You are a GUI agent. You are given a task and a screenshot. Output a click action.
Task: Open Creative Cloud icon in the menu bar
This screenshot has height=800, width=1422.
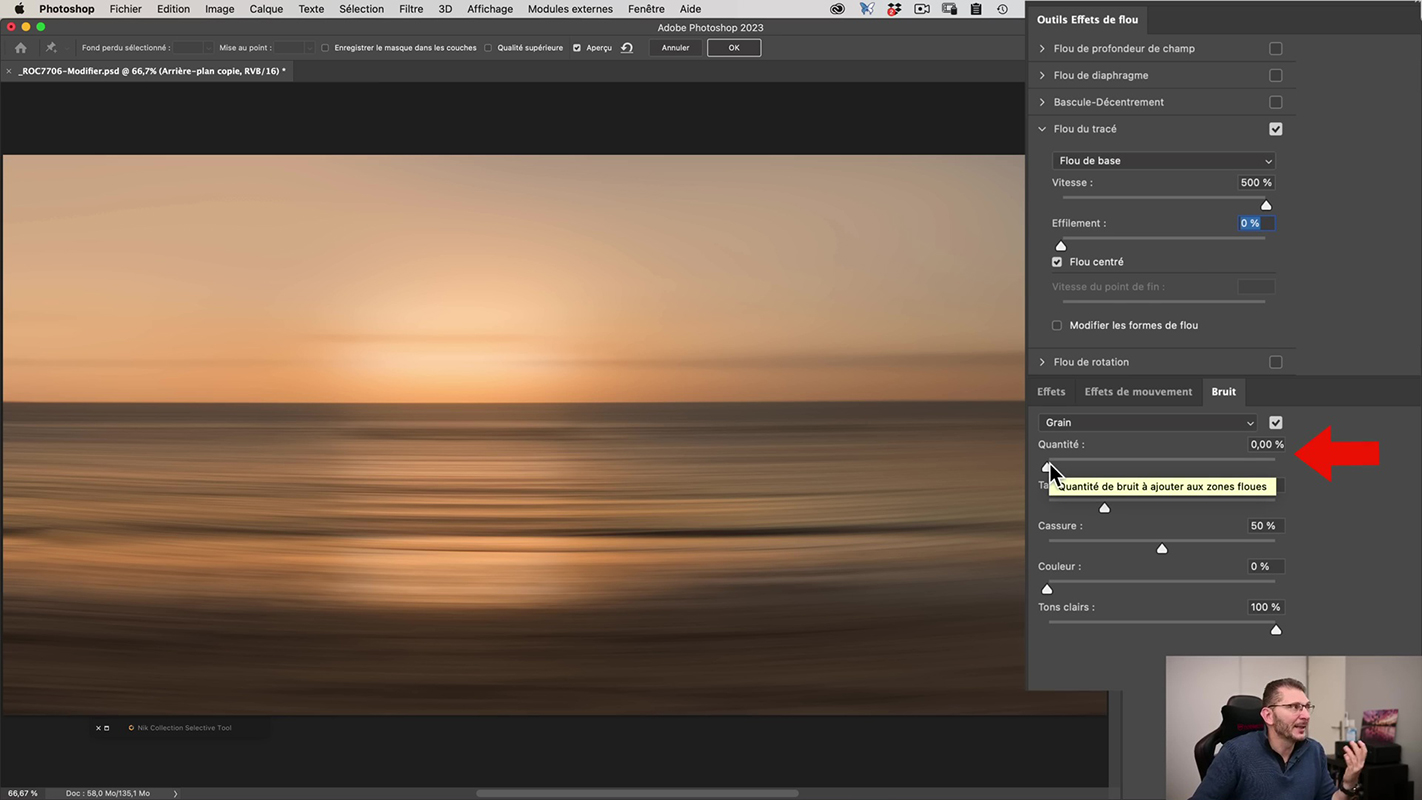pos(838,9)
